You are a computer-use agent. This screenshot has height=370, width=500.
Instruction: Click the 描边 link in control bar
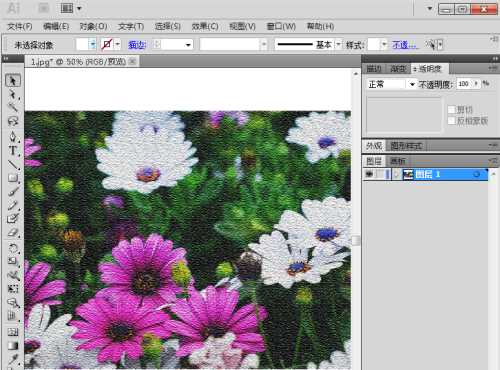click(x=137, y=45)
